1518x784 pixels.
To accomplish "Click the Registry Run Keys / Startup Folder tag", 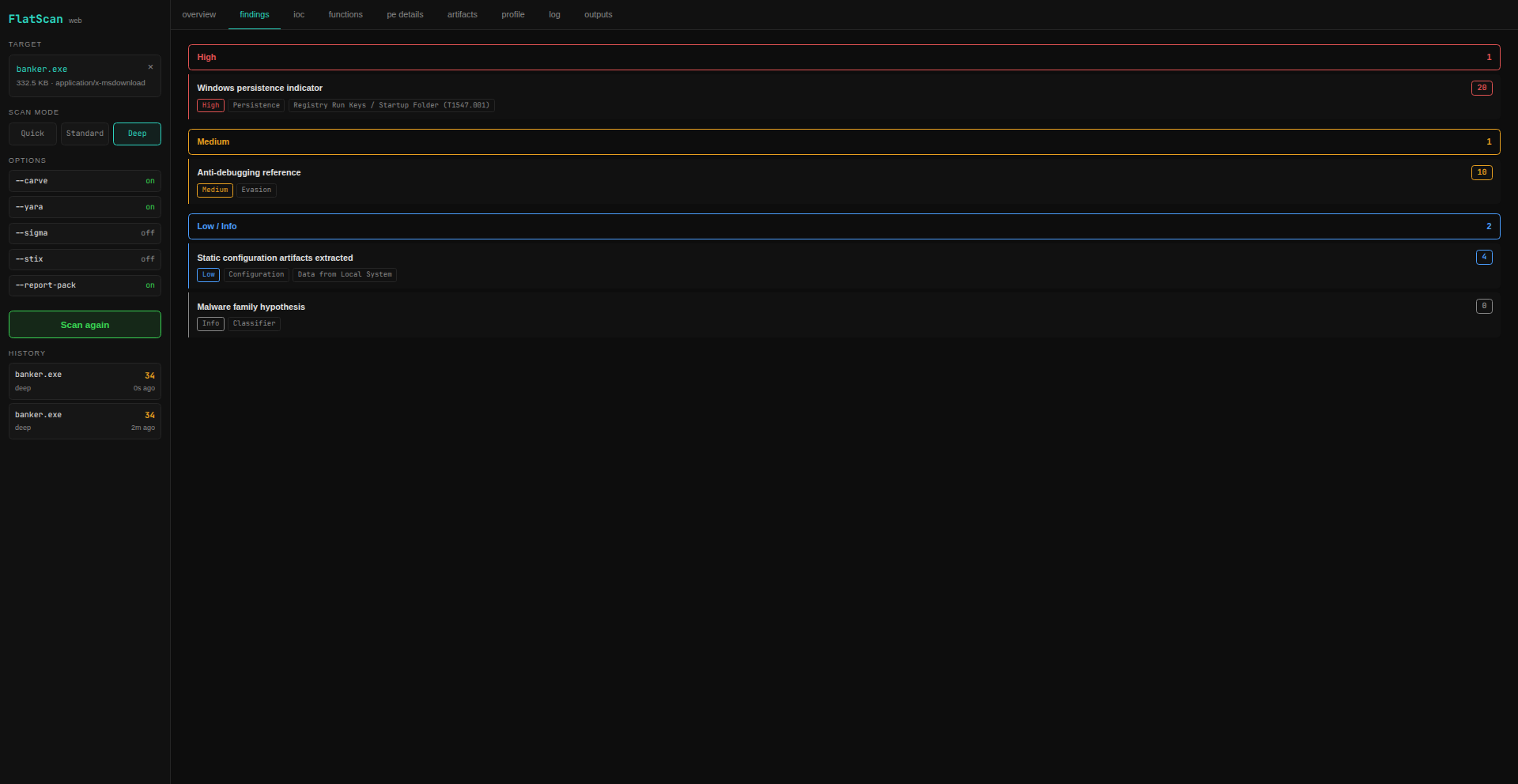I will coord(391,105).
